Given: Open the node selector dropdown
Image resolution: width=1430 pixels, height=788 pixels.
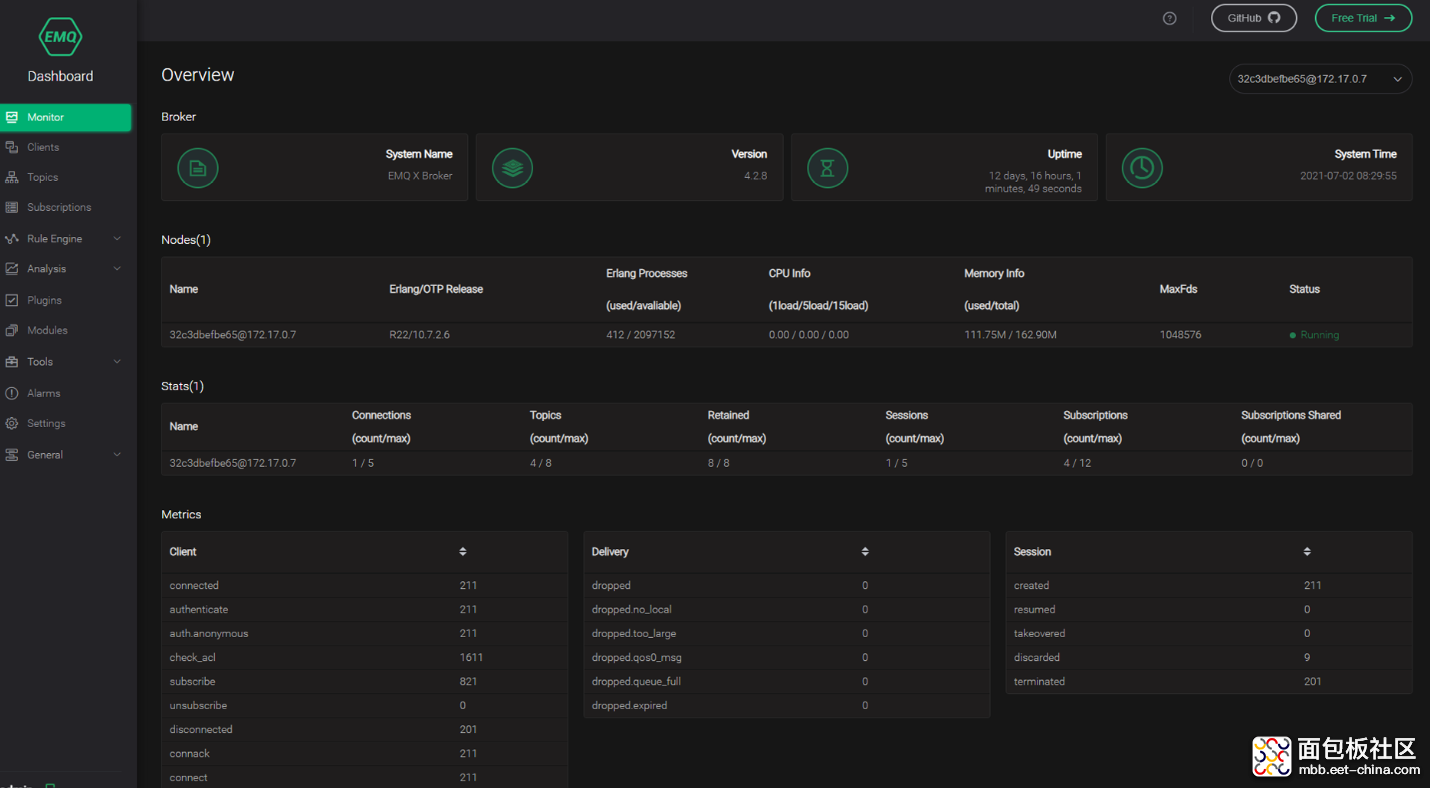Looking at the screenshot, I should click(1320, 79).
